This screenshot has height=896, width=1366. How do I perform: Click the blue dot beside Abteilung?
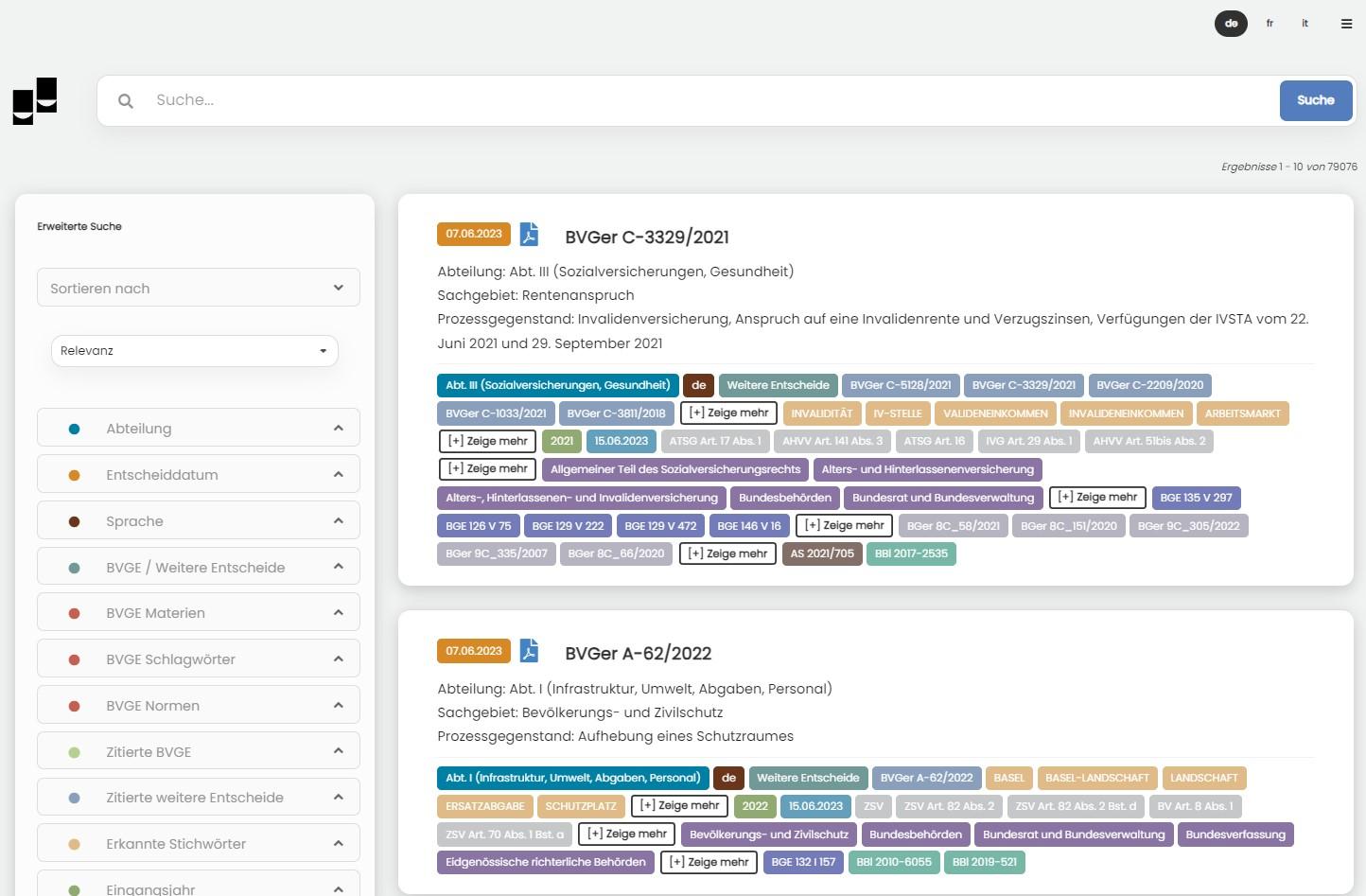[x=75, y=429]
